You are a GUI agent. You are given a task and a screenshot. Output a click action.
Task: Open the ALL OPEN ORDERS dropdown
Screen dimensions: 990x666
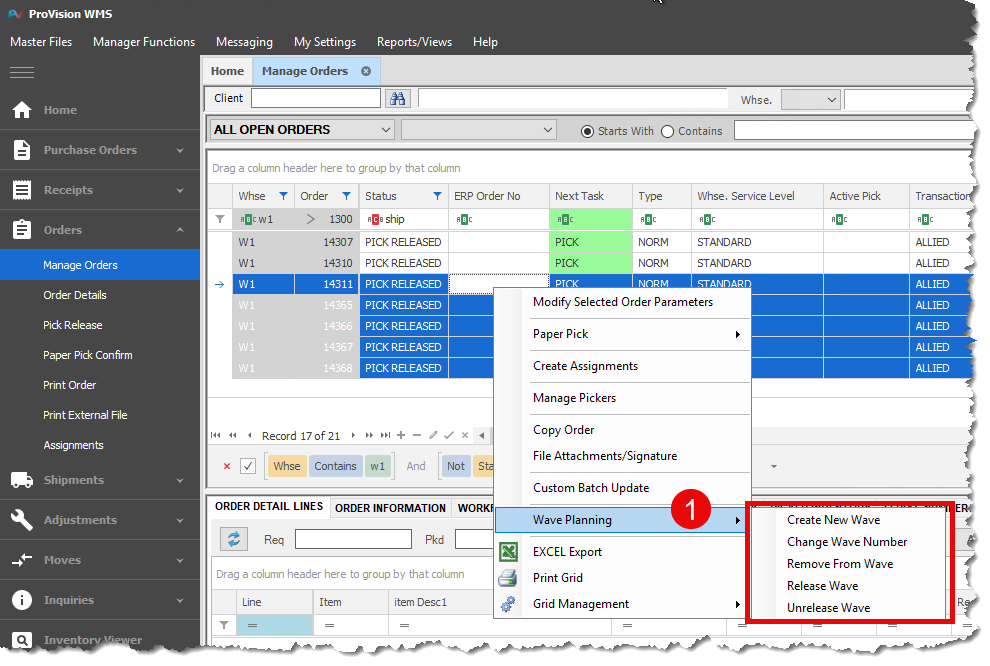(386, 130)
